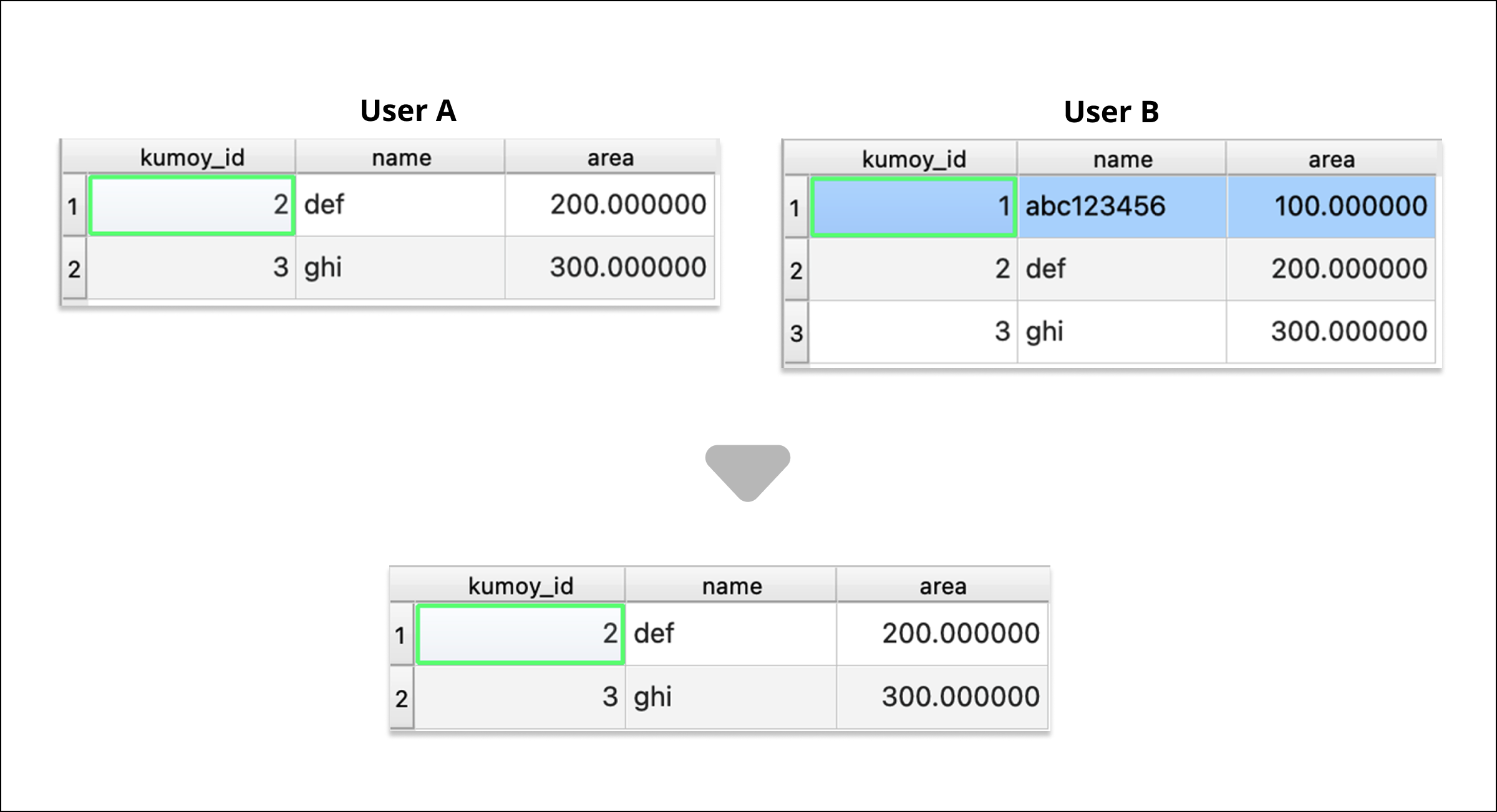Click abc123456 name cell in User B table
This screenshot has height=812, width=1497.
coord(1122,206)
